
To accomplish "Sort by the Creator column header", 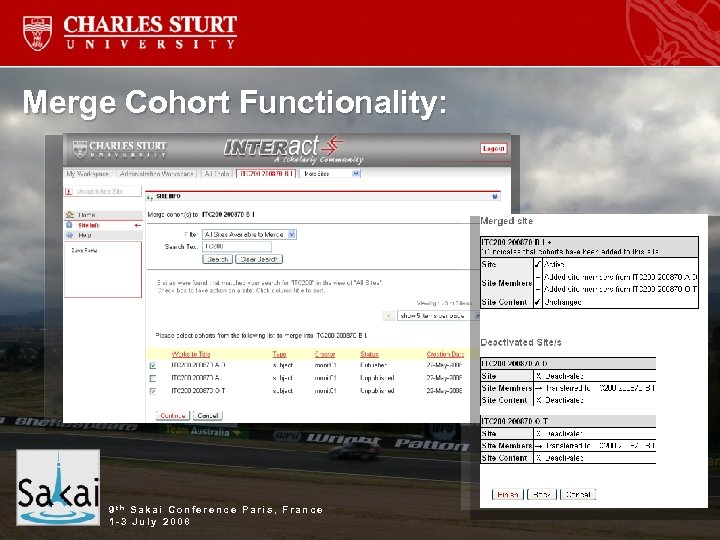I will click(x=325, y=354).
